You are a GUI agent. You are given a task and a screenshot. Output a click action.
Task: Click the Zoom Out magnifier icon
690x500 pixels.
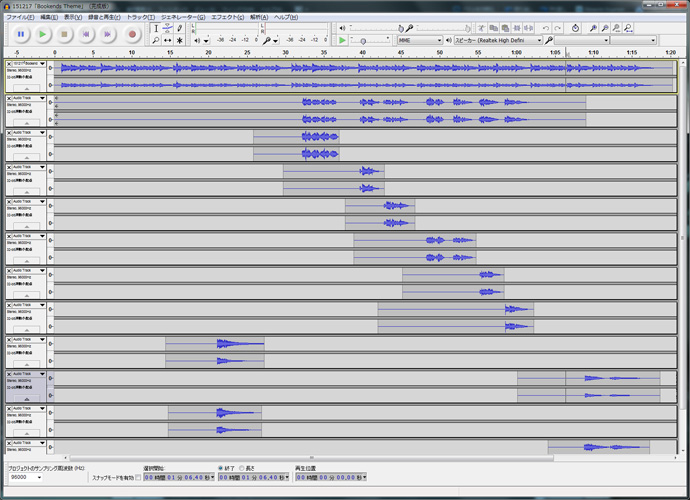(605, 28)
